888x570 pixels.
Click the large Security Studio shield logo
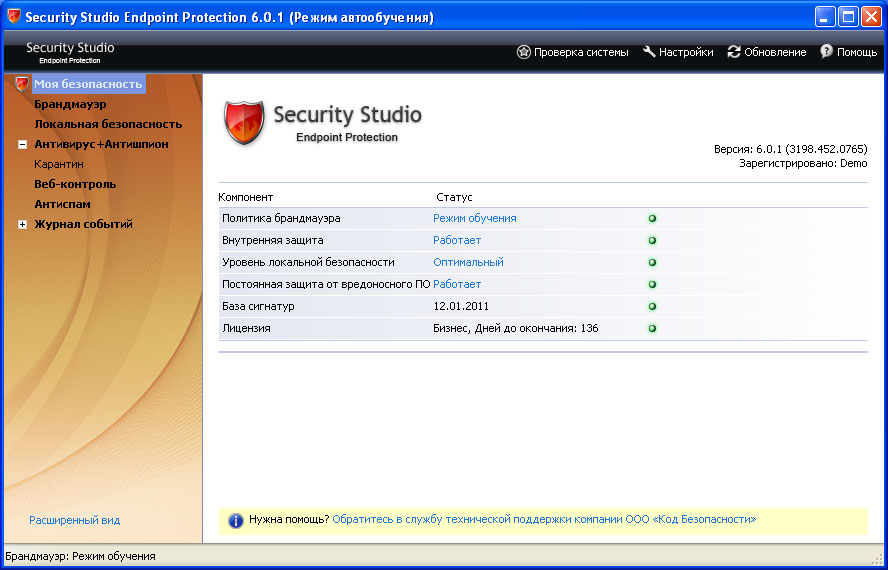[244, 122]
